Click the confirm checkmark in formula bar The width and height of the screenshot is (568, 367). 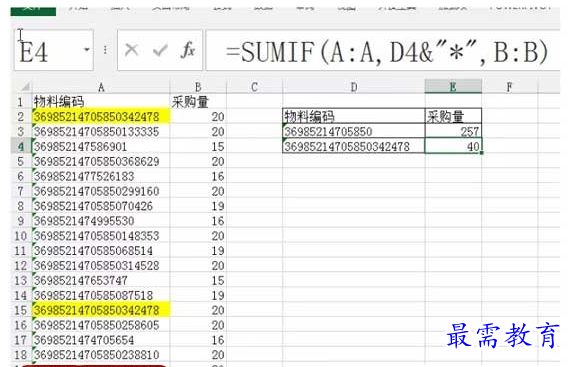point(160,50)
